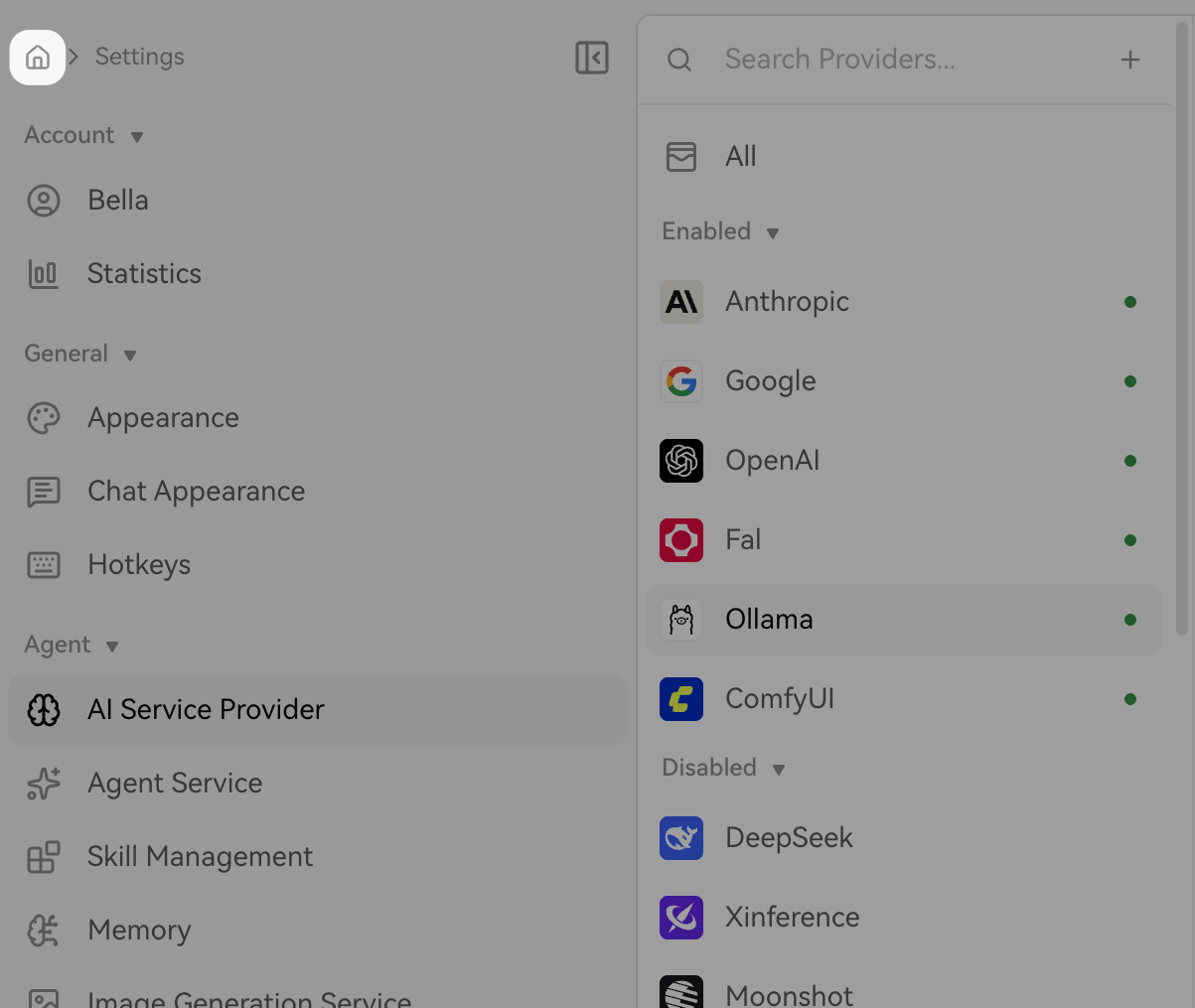1195x1008 pixels.
Task: Open the Bella account settings
Action: click(118, 200)
